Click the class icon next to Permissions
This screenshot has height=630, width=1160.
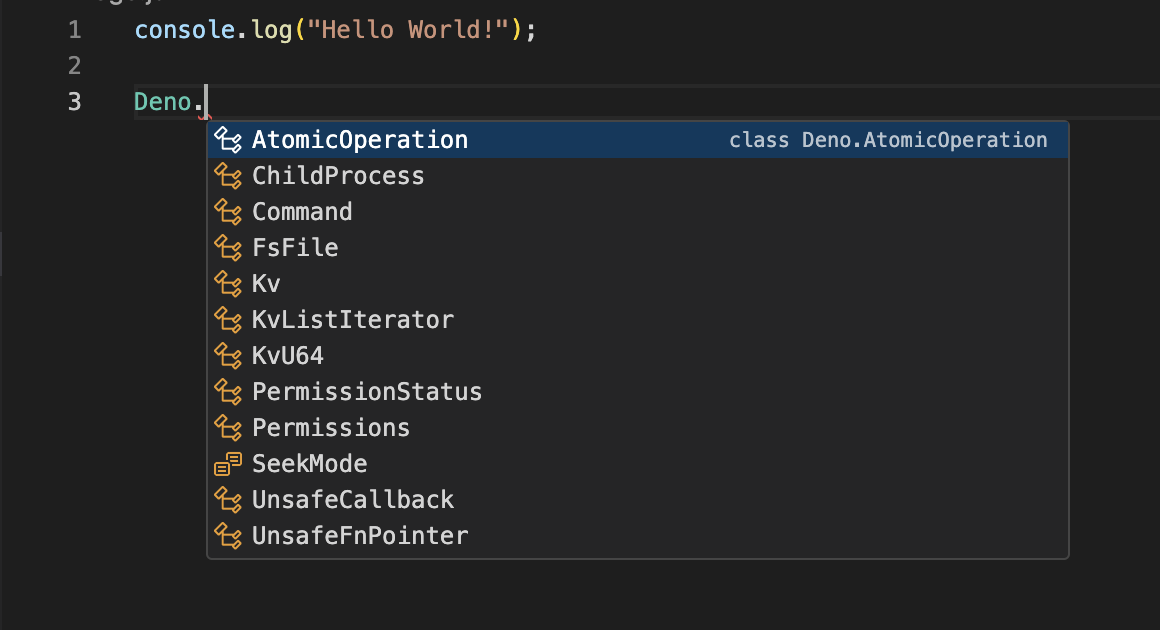[229, 428]
